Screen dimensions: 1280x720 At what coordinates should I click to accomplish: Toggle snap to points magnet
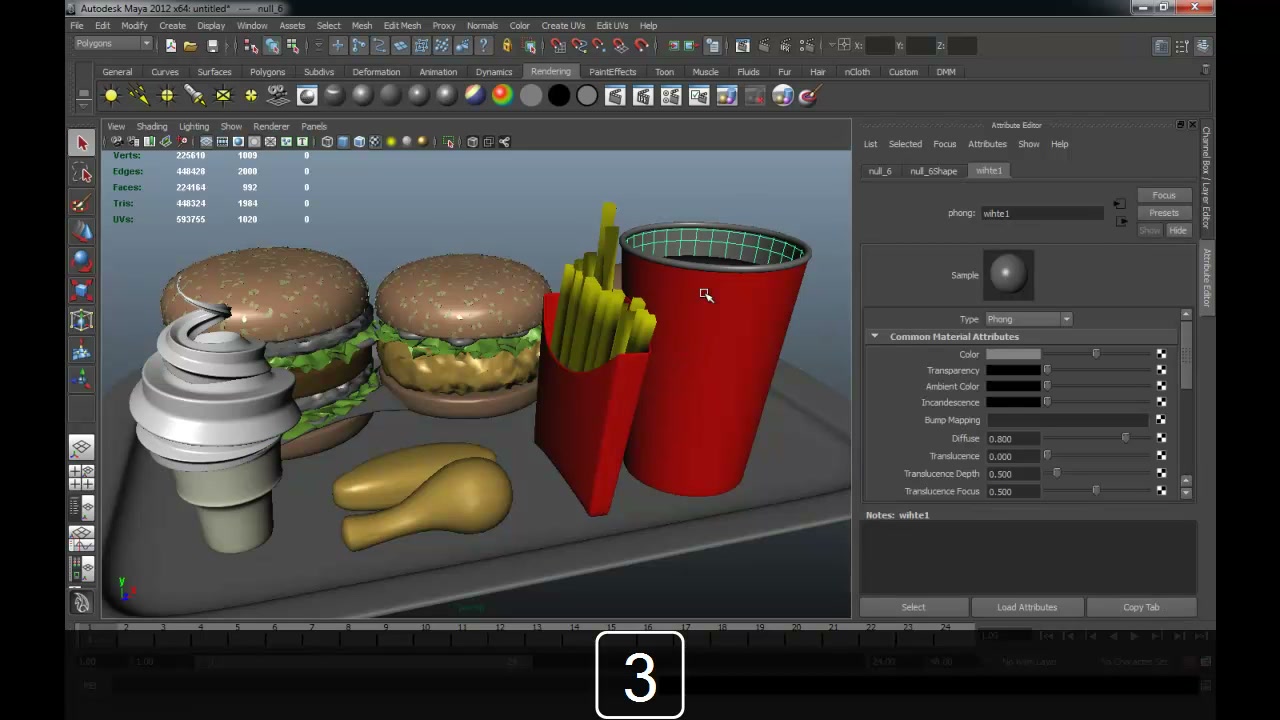coord(599,46)
